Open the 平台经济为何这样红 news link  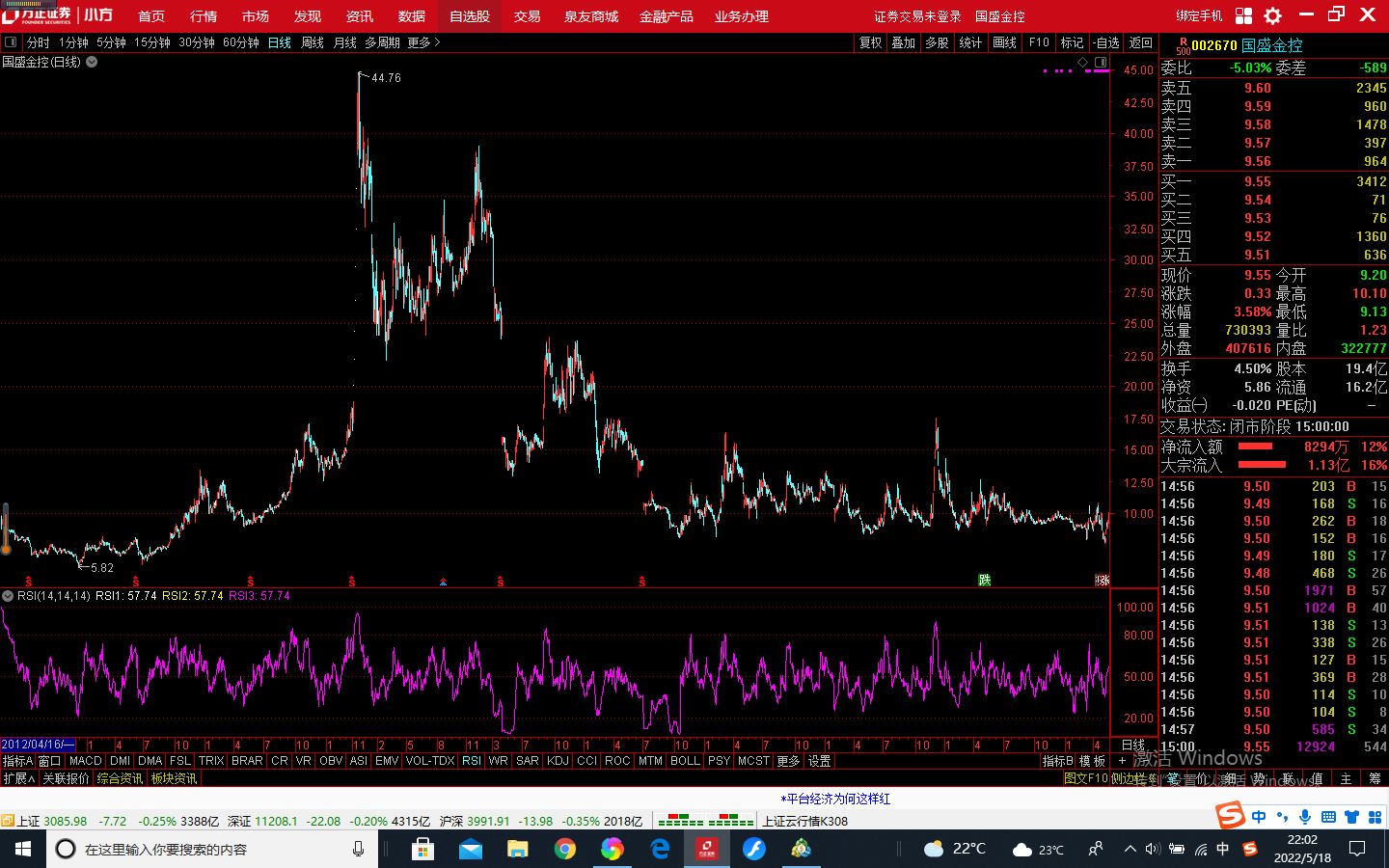[x=835, y=799]
